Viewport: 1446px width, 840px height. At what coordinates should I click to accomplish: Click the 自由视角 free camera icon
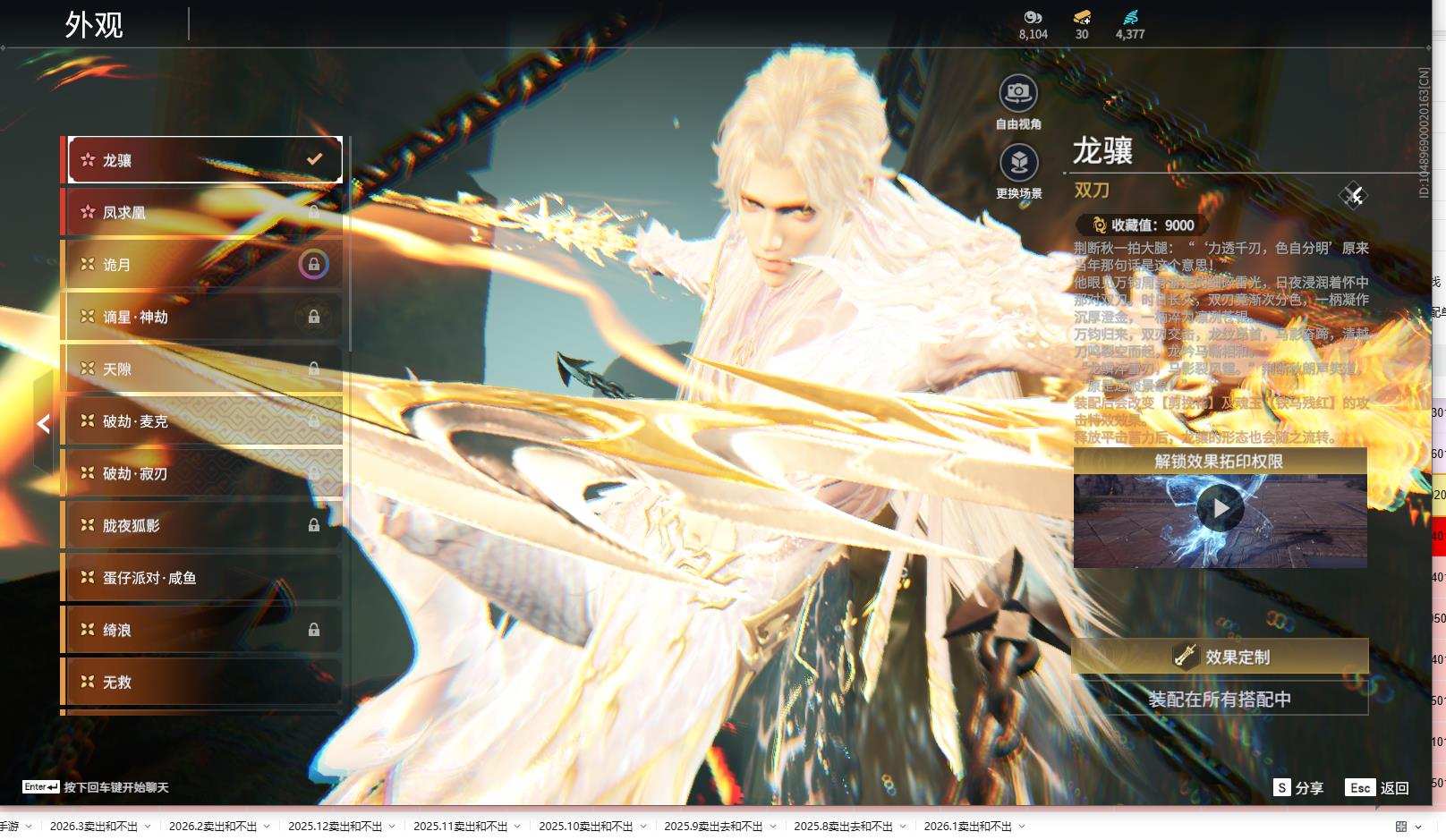(x=1018, y=93)
